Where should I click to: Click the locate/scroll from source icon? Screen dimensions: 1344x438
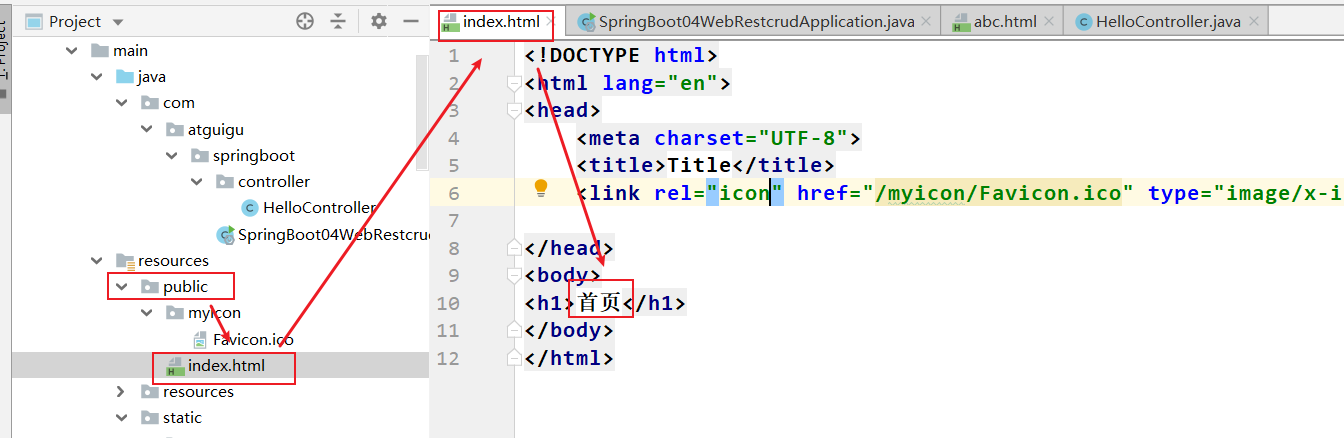[305, 20]
